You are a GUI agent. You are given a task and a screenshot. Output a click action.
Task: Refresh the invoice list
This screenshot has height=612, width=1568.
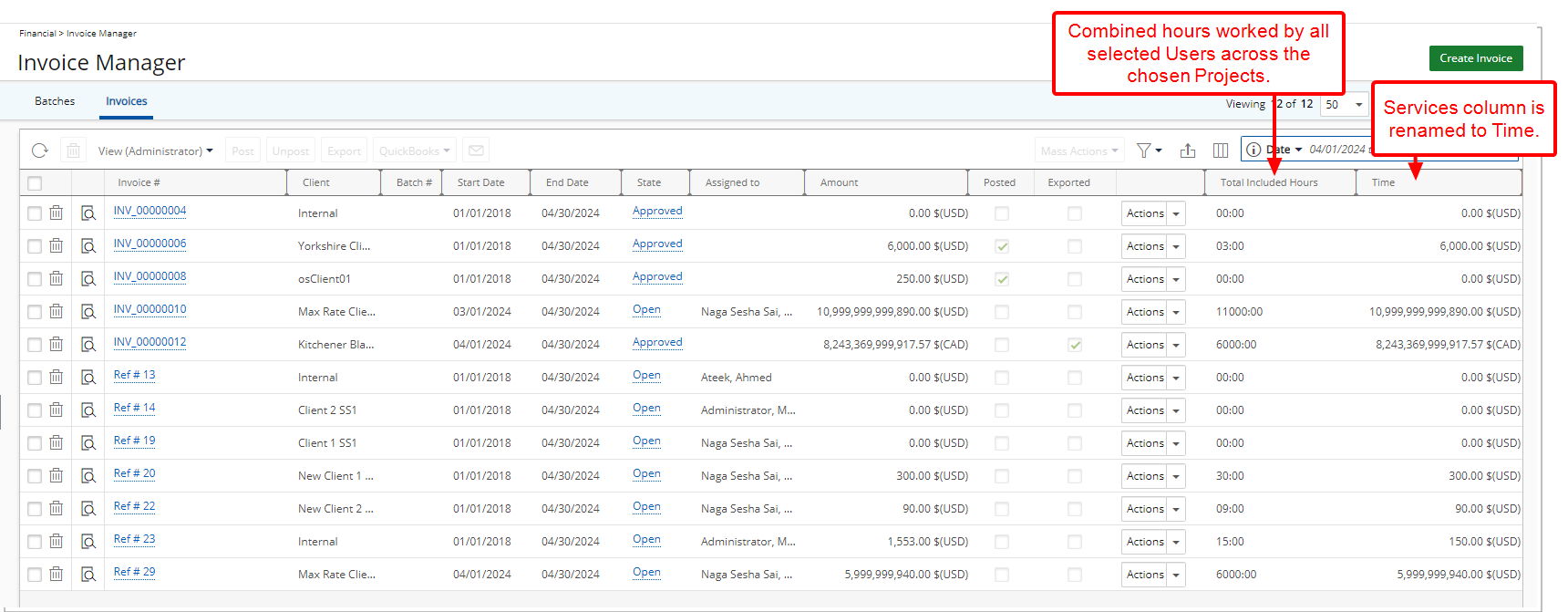(39, 150)
